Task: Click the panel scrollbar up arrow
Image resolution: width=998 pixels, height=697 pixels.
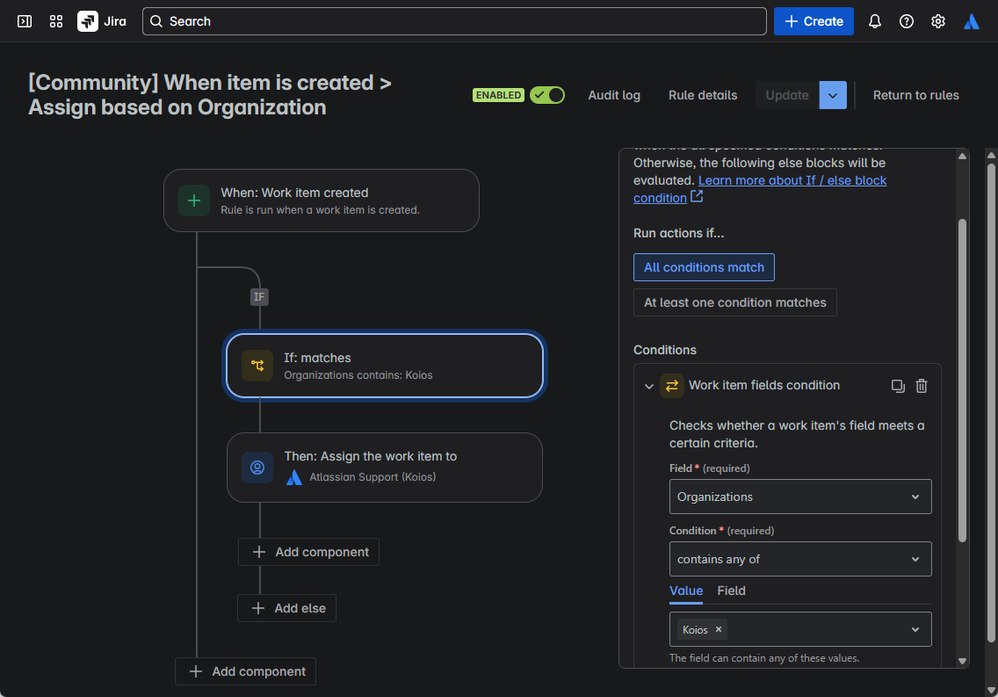Action: (x=962, y=156)
